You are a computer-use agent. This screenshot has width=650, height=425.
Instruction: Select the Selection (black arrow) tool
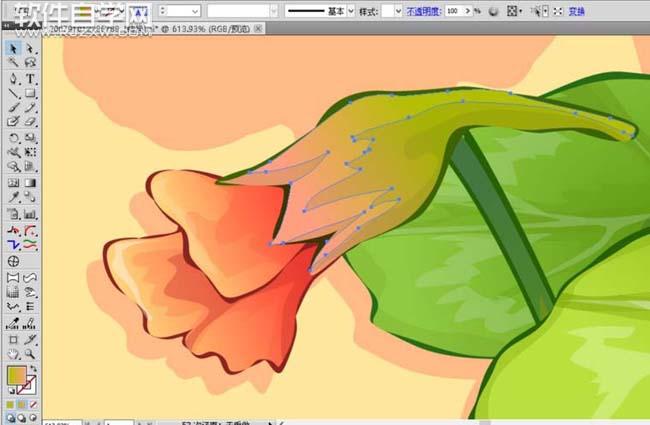coord(13,48)
